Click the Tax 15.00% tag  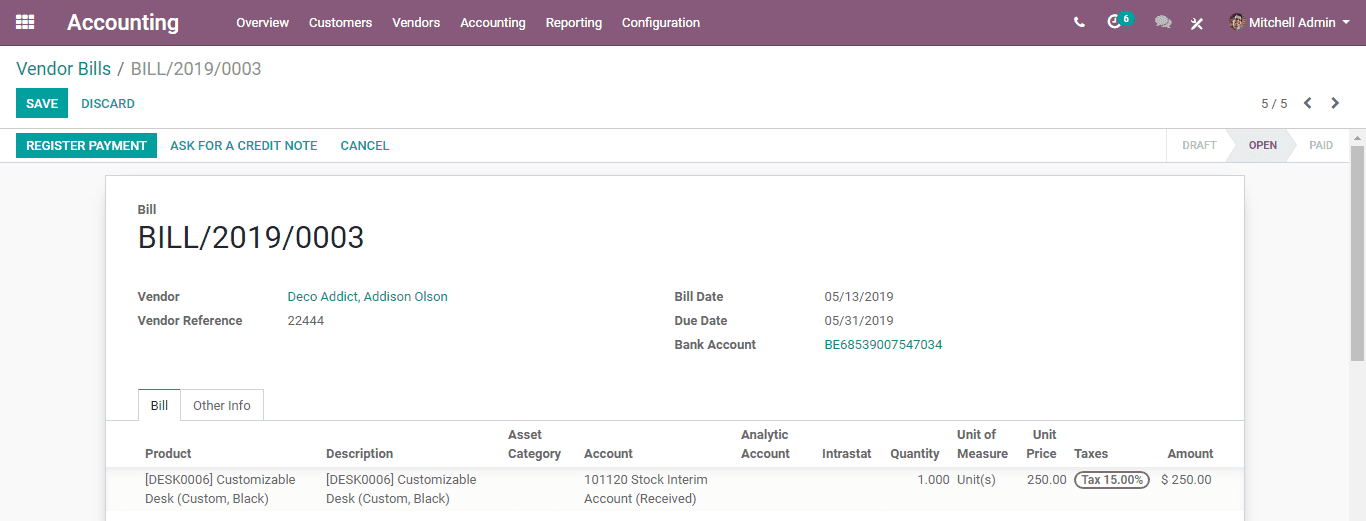tap(1112, 480)
